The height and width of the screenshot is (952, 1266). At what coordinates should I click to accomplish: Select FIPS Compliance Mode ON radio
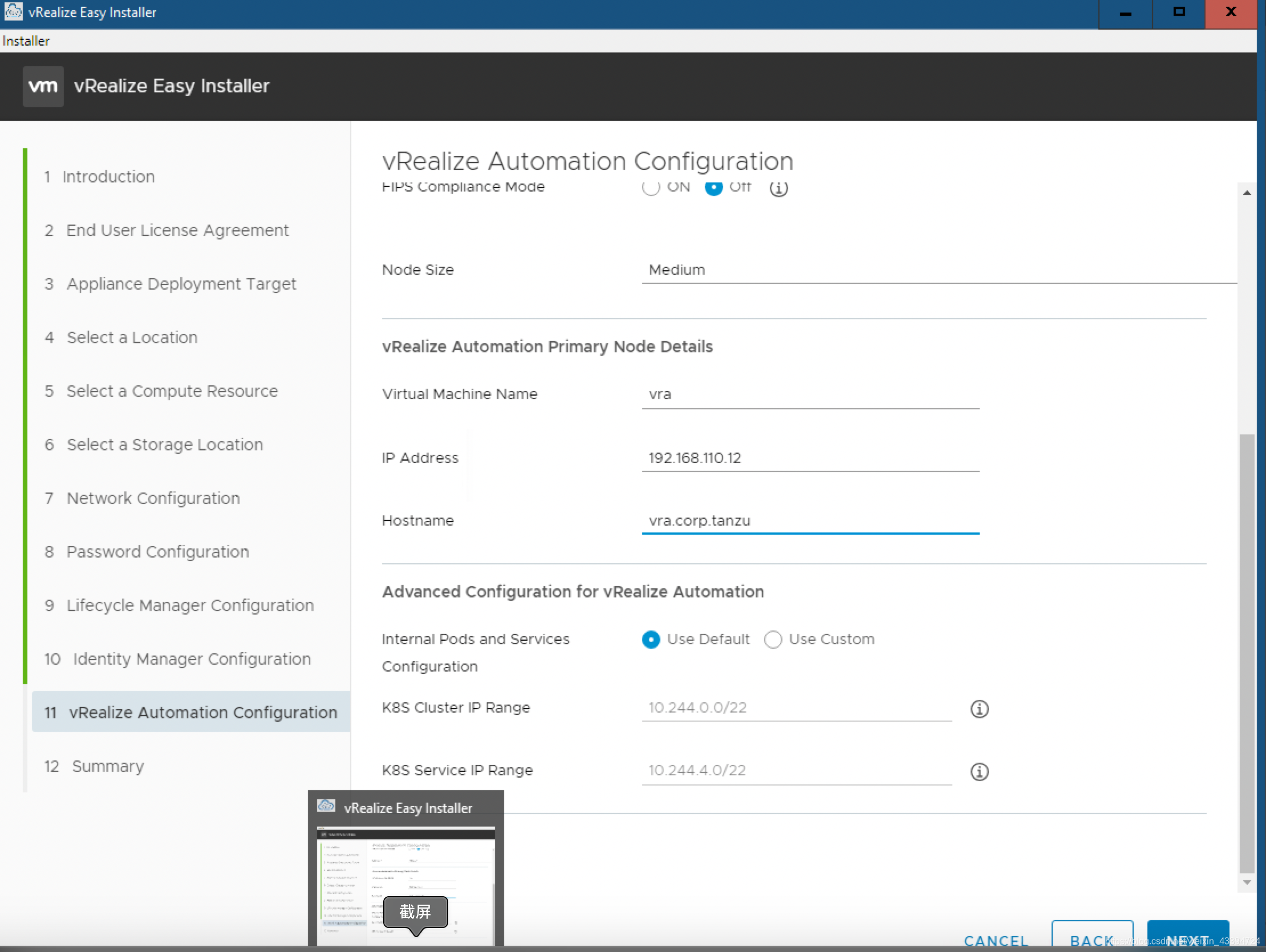pyautogui.click(x=651, y=188)
